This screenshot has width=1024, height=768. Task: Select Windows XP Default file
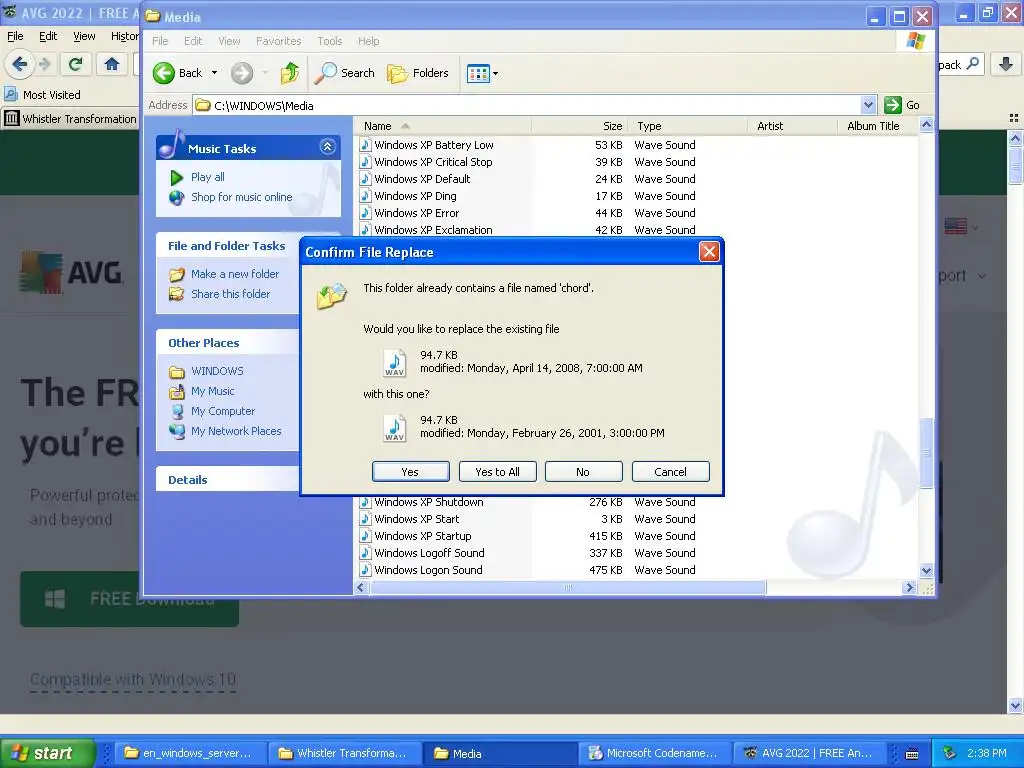(x=422, y=179)
